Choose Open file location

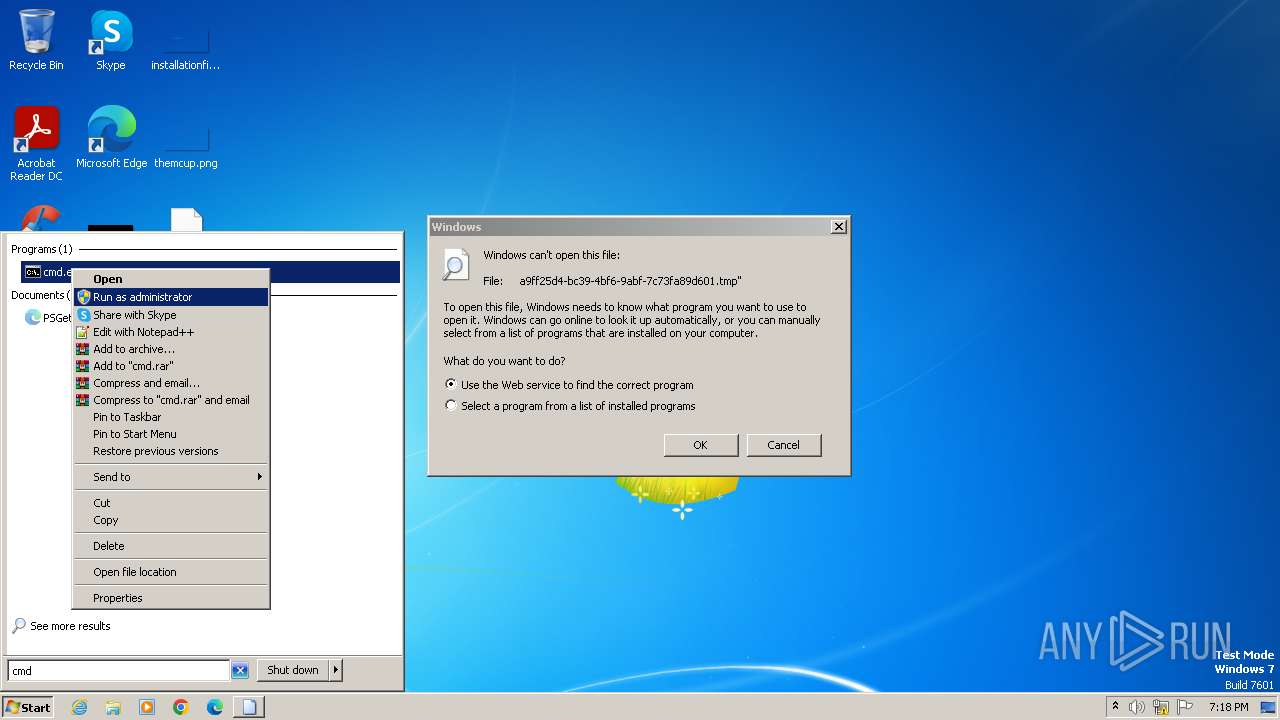(171, 572)
